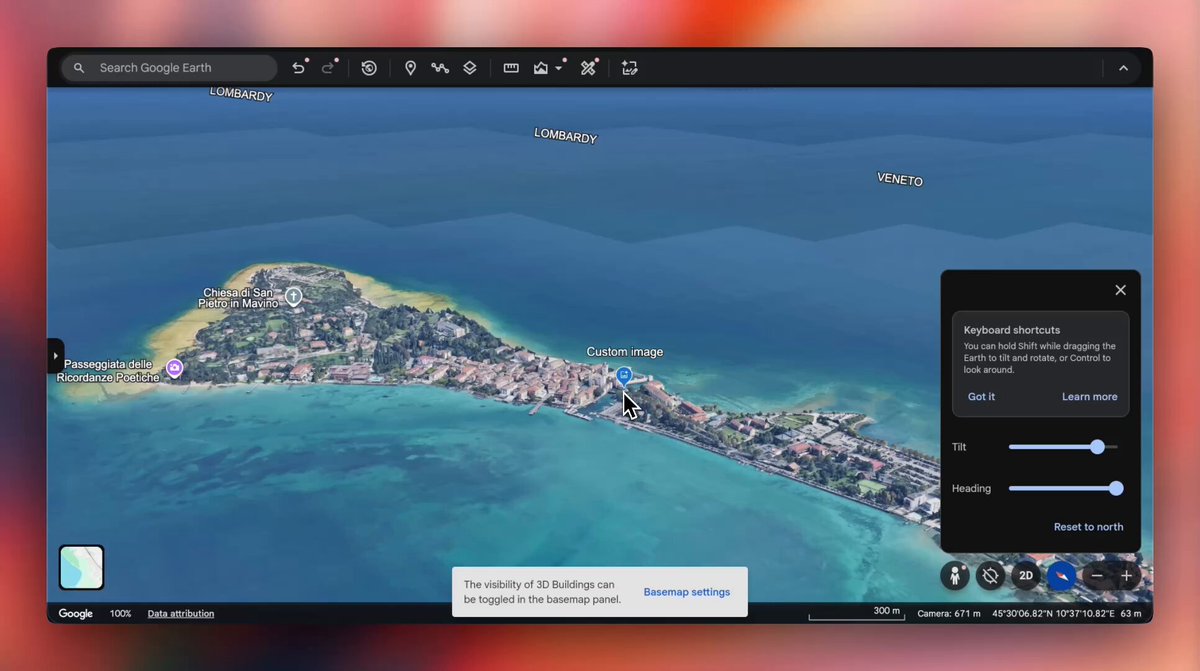The width and height of the screenshot is (1200, 671).
Task: Click the sparkle edit icon in toolbar
Action: coord(629,68)
